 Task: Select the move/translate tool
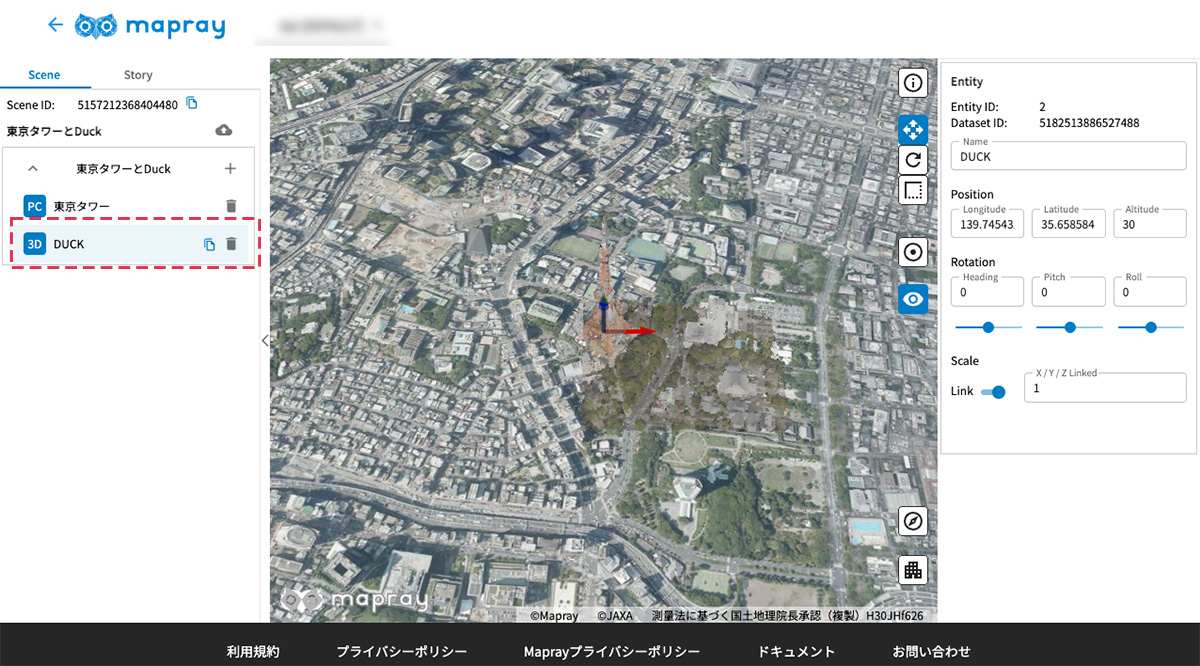click(912, 130)
